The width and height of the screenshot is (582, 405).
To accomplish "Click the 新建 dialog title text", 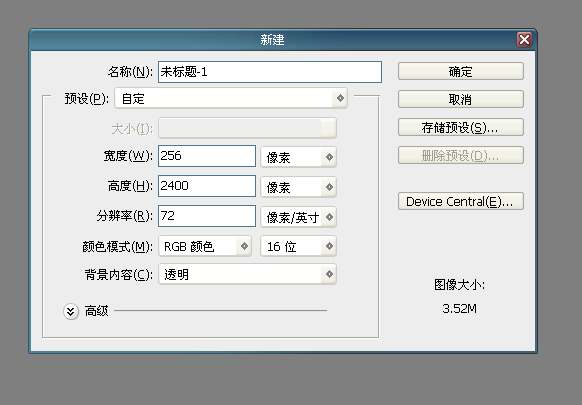I will pyautogui.click(x=272, y=40).
